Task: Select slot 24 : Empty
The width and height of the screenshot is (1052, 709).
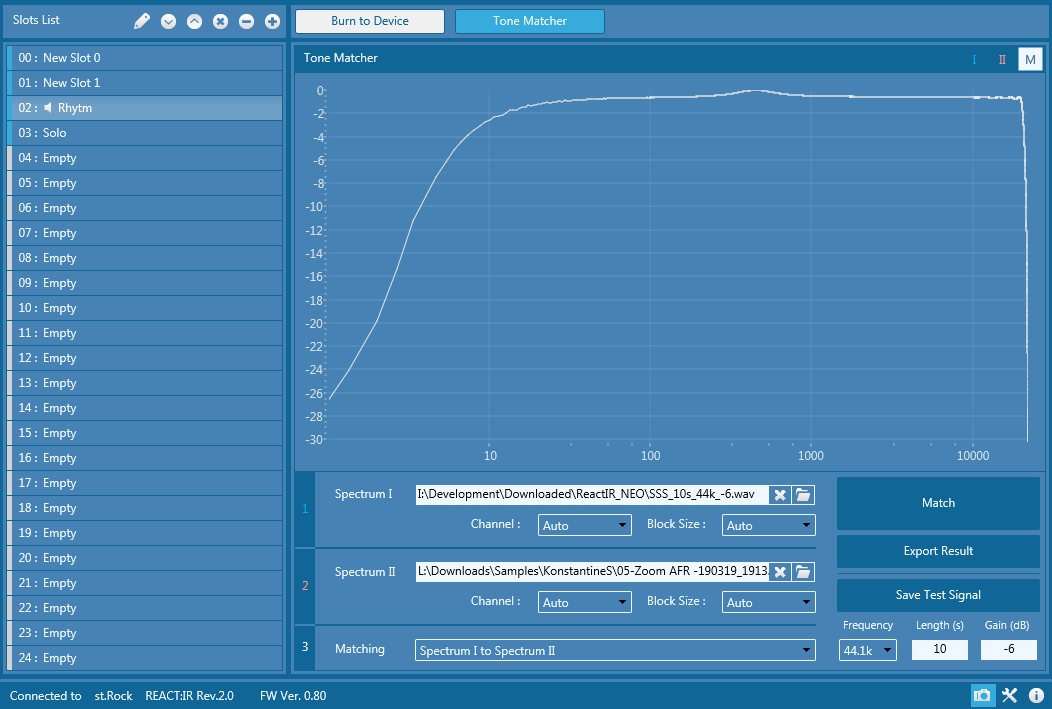Action: tap(144, 658)
